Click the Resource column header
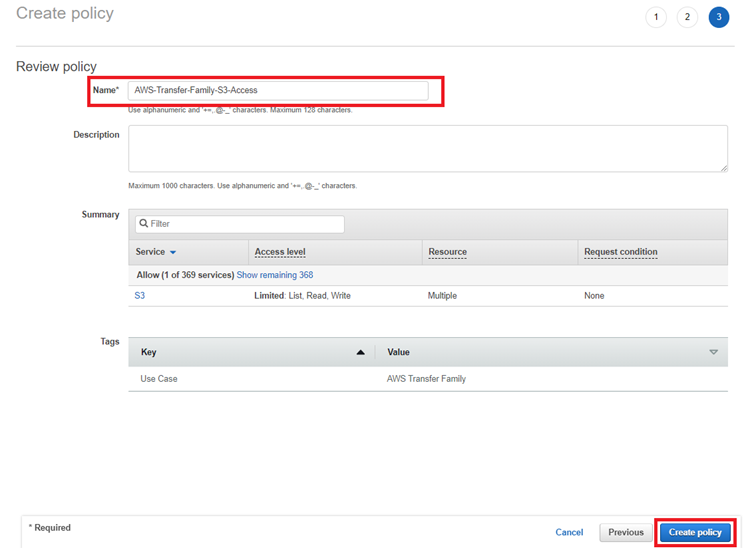Viewport: 756px width, 548px height. (447, 252)
